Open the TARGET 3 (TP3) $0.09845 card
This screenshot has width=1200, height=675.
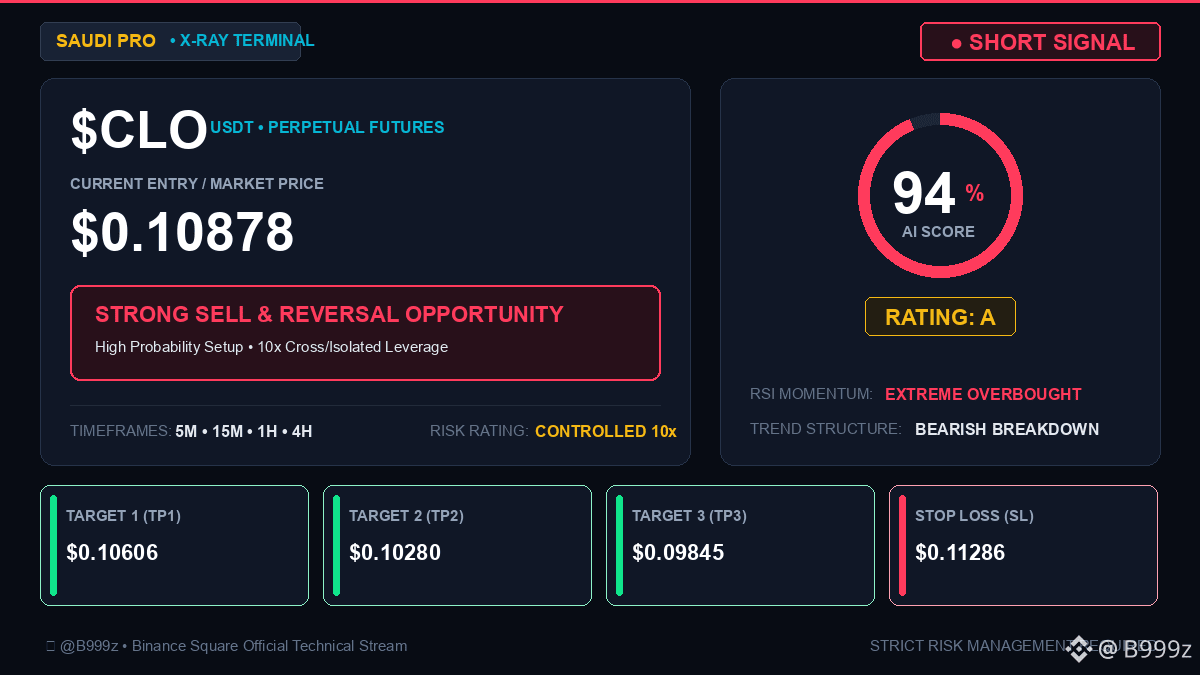[x=740, y=545]
